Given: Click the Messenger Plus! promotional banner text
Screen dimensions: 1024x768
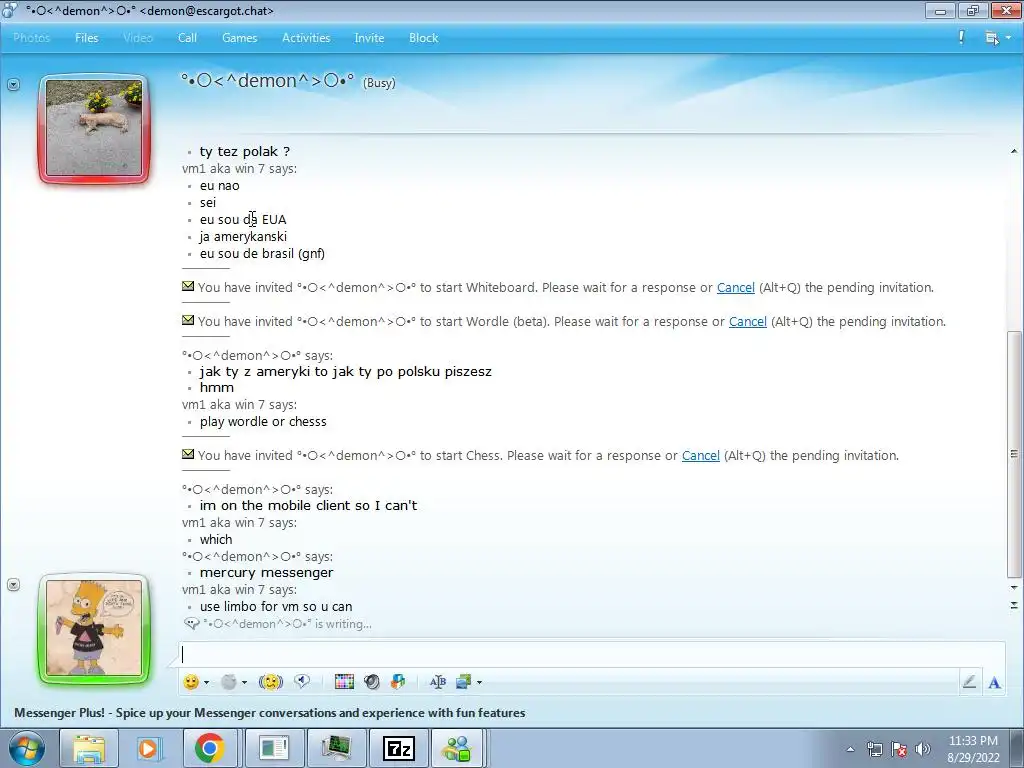Looking at the screenshot, I should [270, 712].
